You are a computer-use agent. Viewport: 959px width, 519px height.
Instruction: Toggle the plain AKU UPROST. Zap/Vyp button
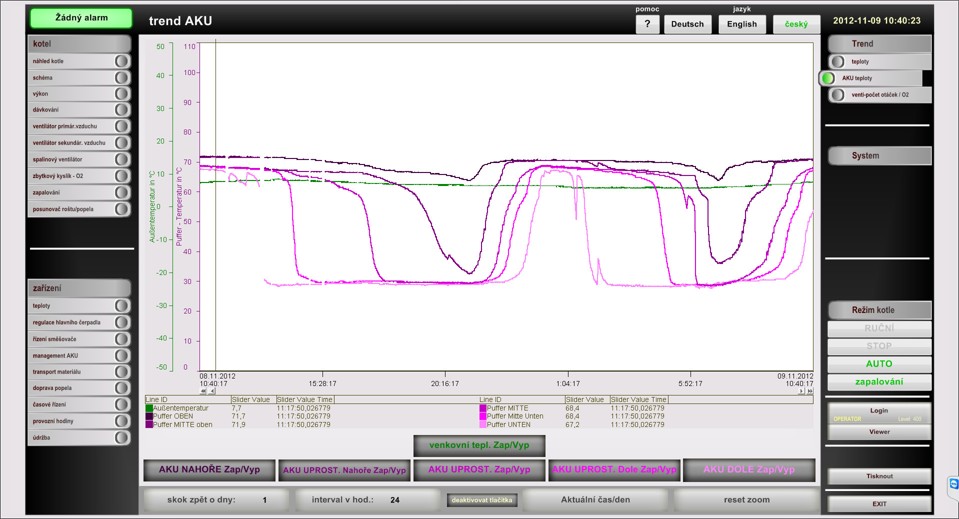(x=480, y=469)
